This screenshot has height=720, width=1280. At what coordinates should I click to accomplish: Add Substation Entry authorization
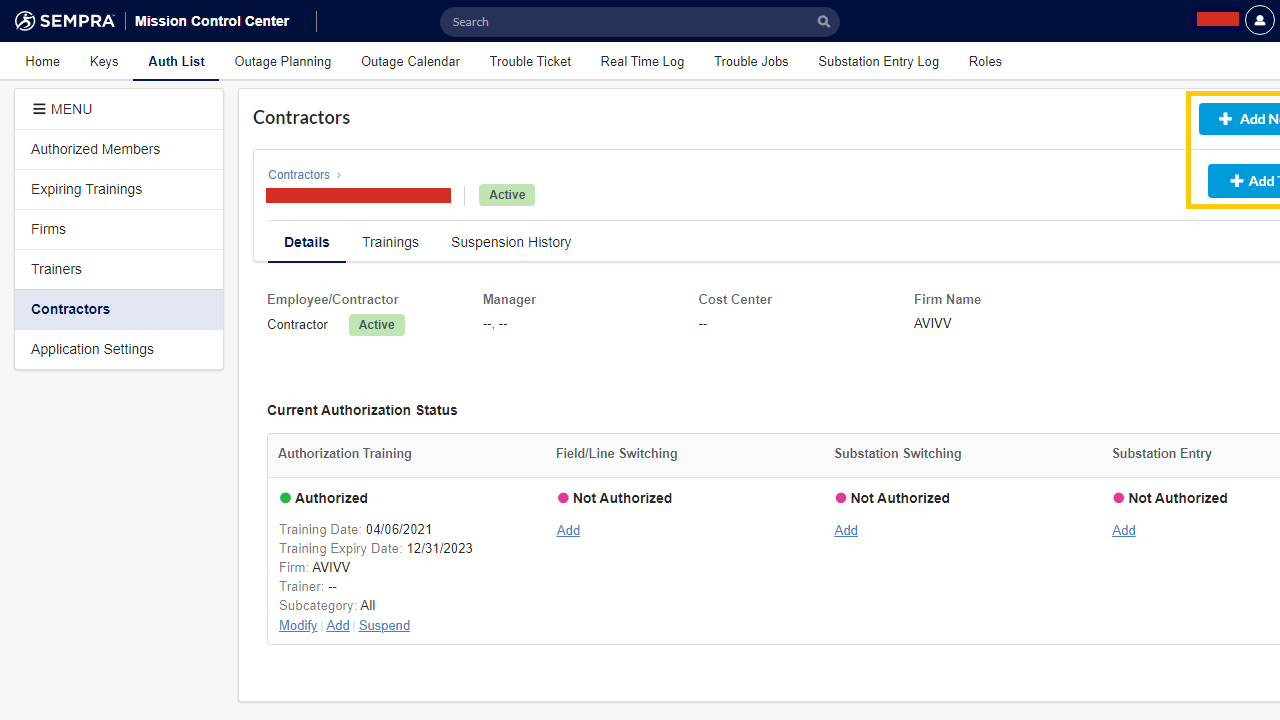1123,530
